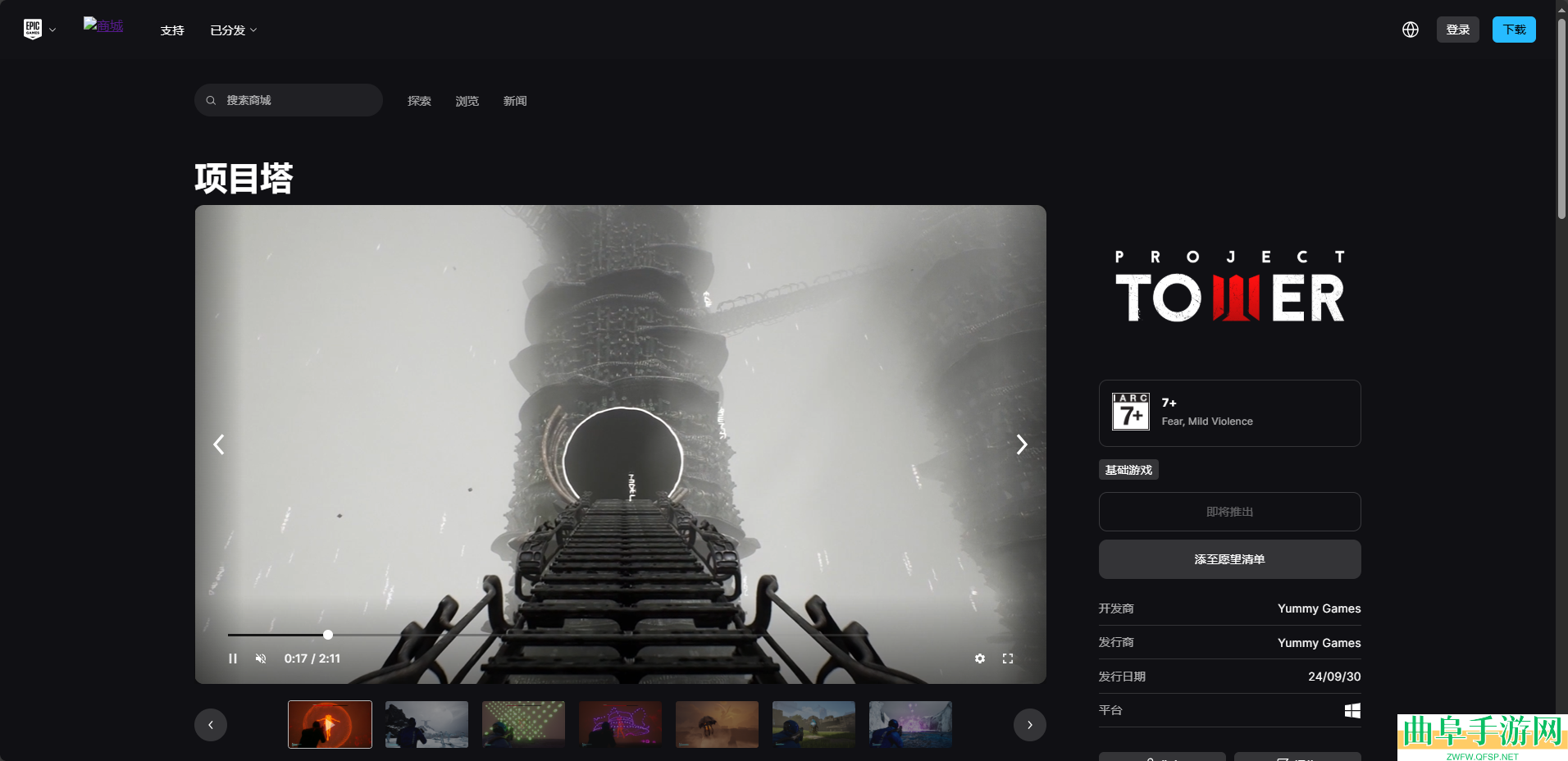Click the blue 下载 download button

[x=1514, y=30]
